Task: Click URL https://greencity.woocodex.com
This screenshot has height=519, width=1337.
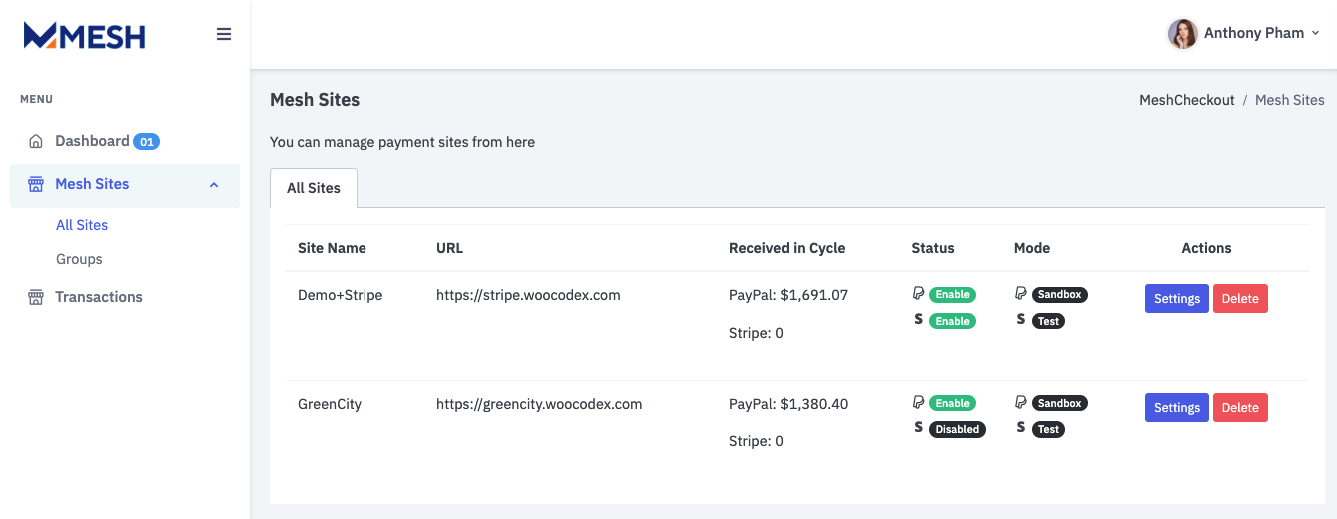Action: tap(539, 404)
